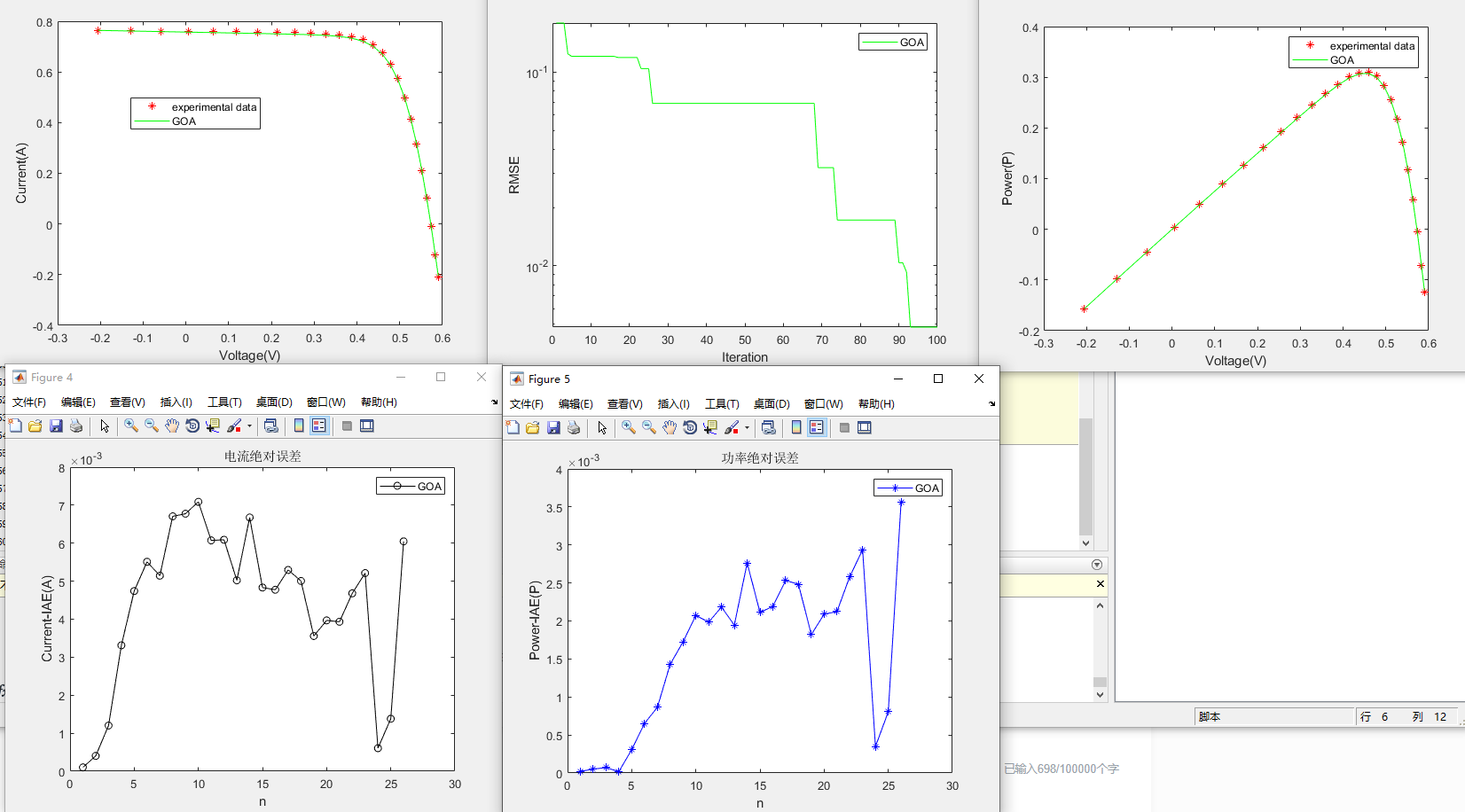
Task: Open 文件(F) menu in Figure 4
Action: pos(29,402)
